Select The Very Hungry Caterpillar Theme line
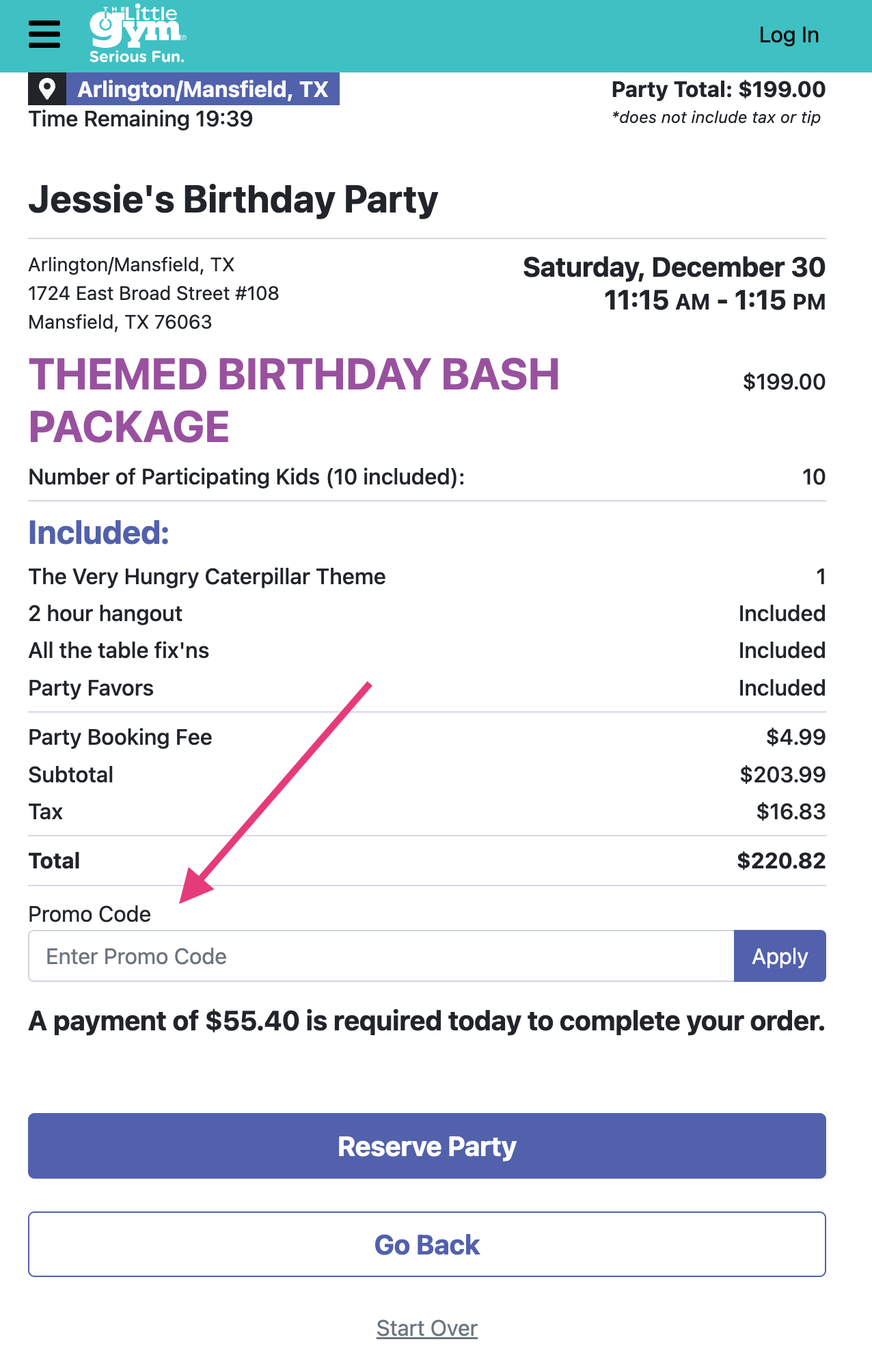This screenshot has width=872, height=1372. [206, 577]
